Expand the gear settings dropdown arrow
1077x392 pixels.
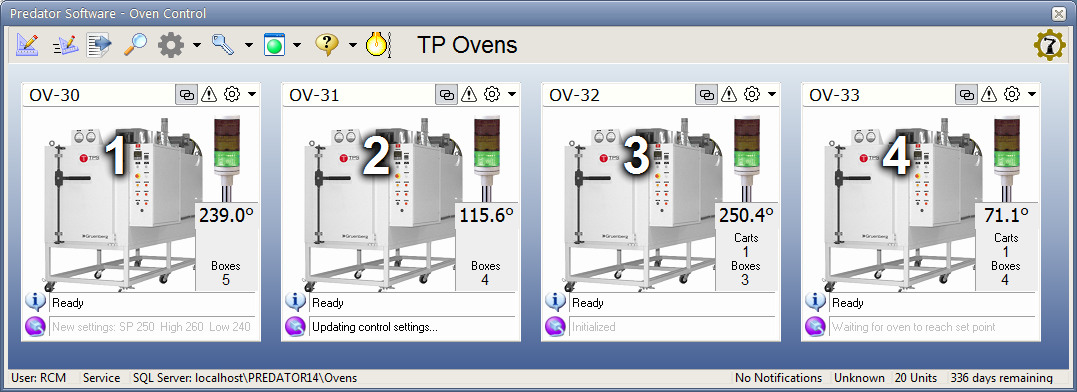coord(197,45)
